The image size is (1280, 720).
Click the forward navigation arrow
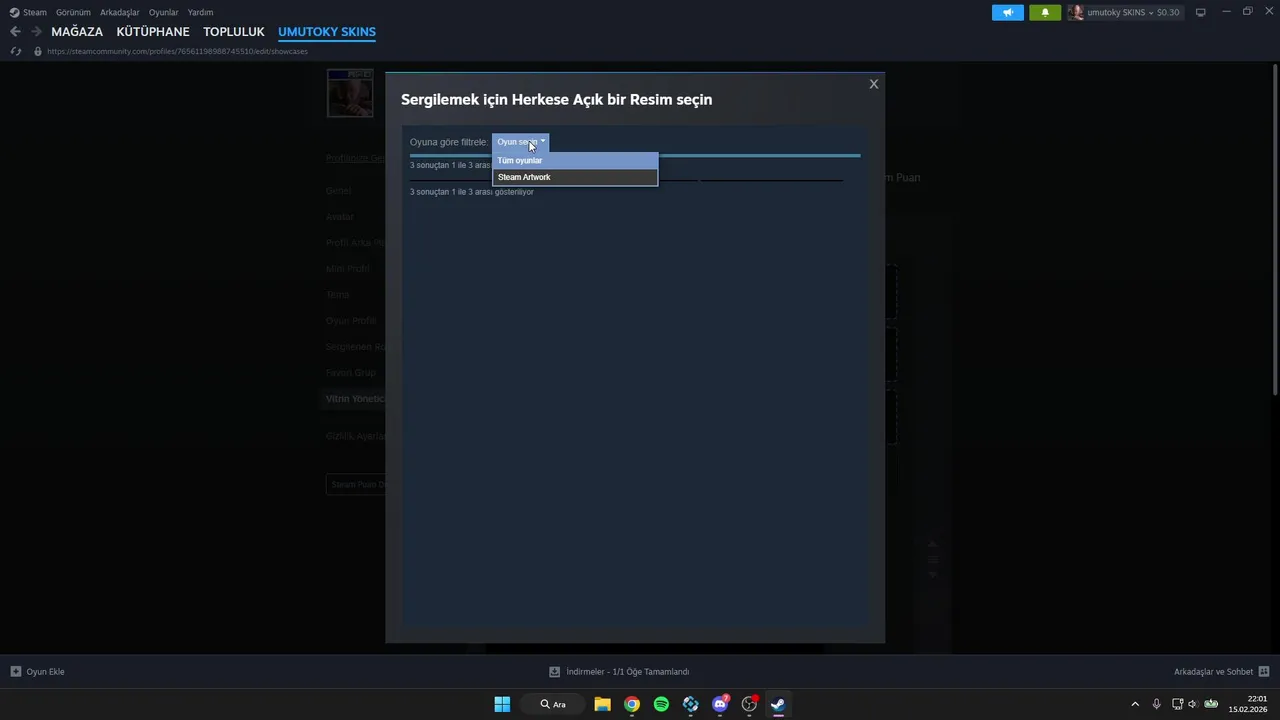[36, 32]
